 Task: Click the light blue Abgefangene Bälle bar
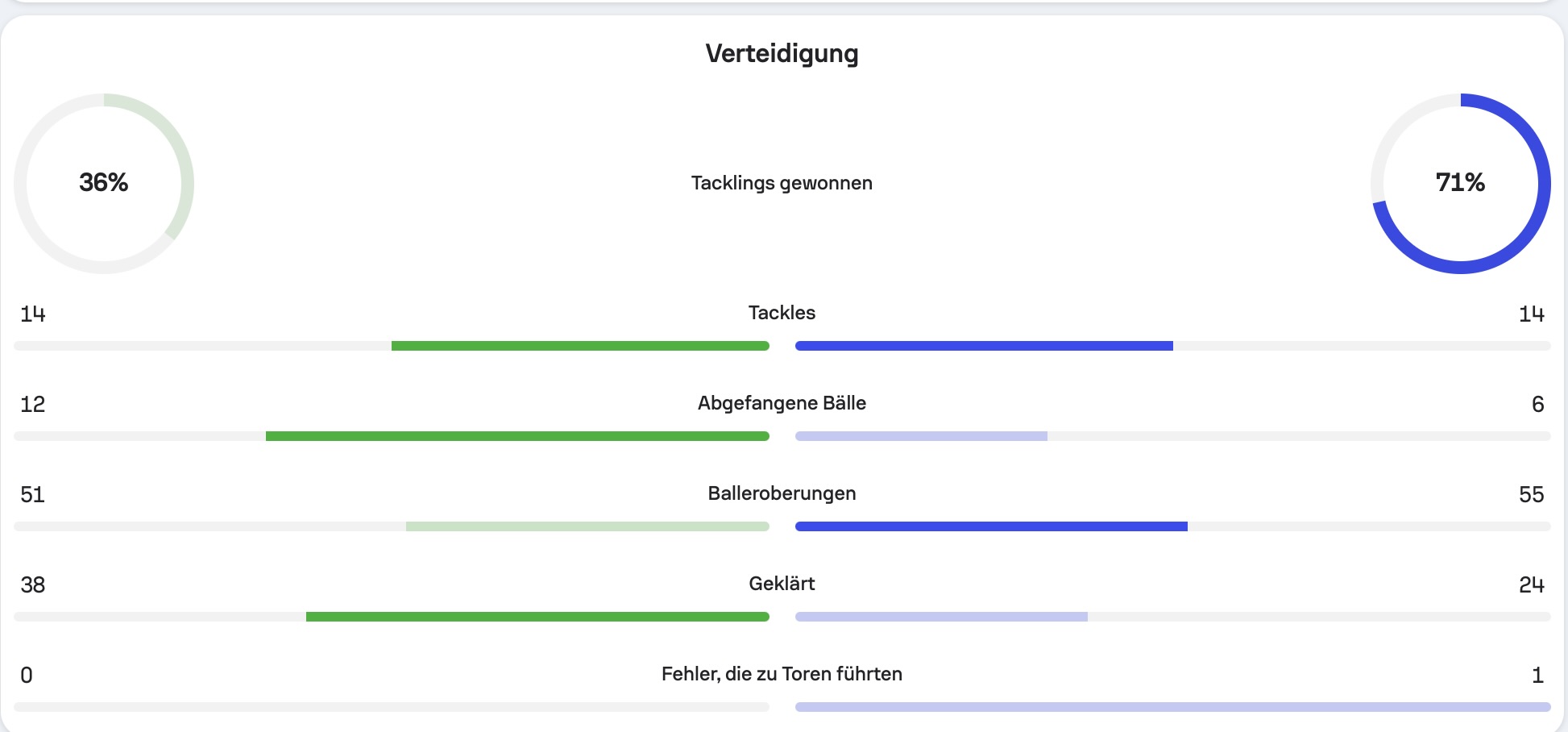[921, 436]
